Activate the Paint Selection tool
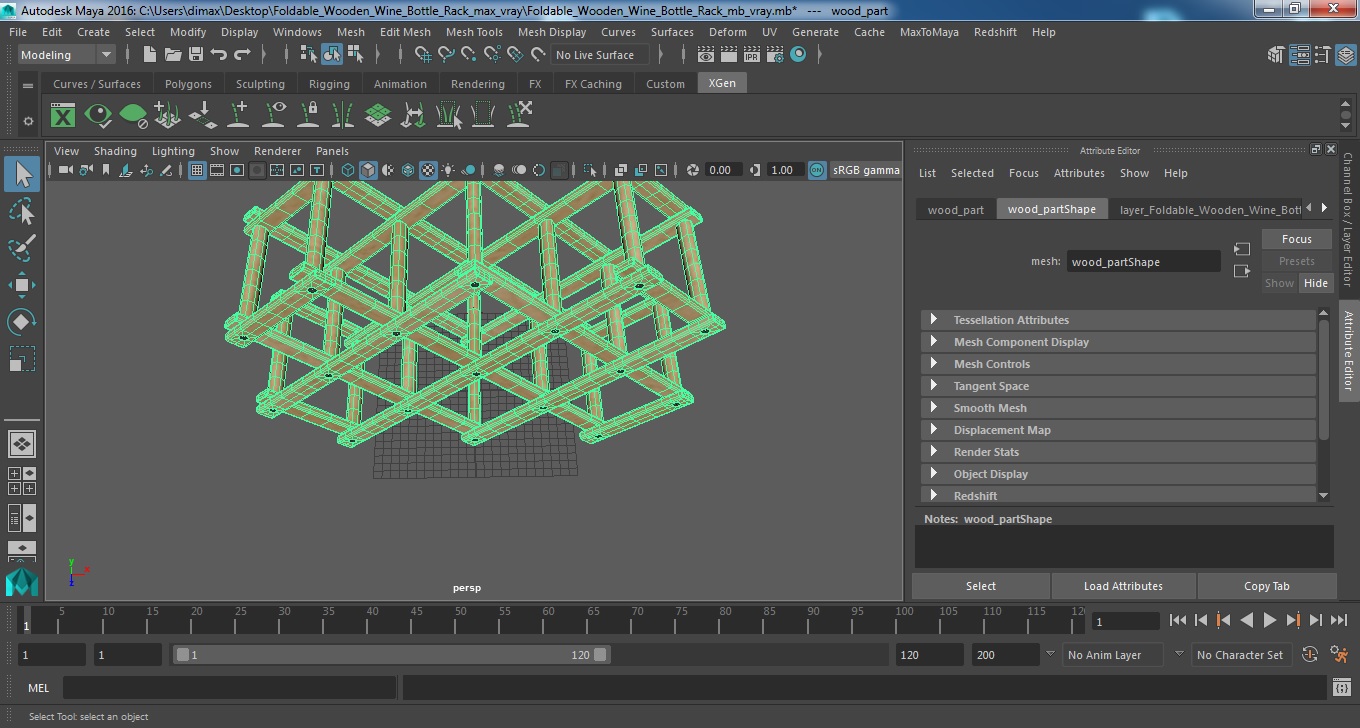The width and height of the screenshot is (1360, 728). click(22, 248)
